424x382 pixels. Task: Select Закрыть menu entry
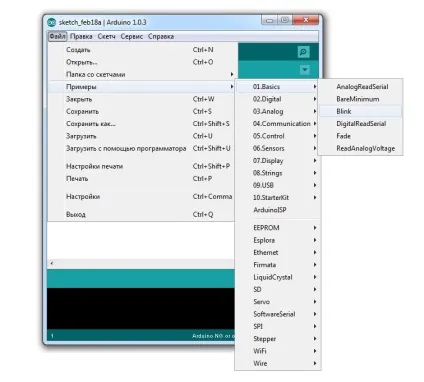[141, 99]
